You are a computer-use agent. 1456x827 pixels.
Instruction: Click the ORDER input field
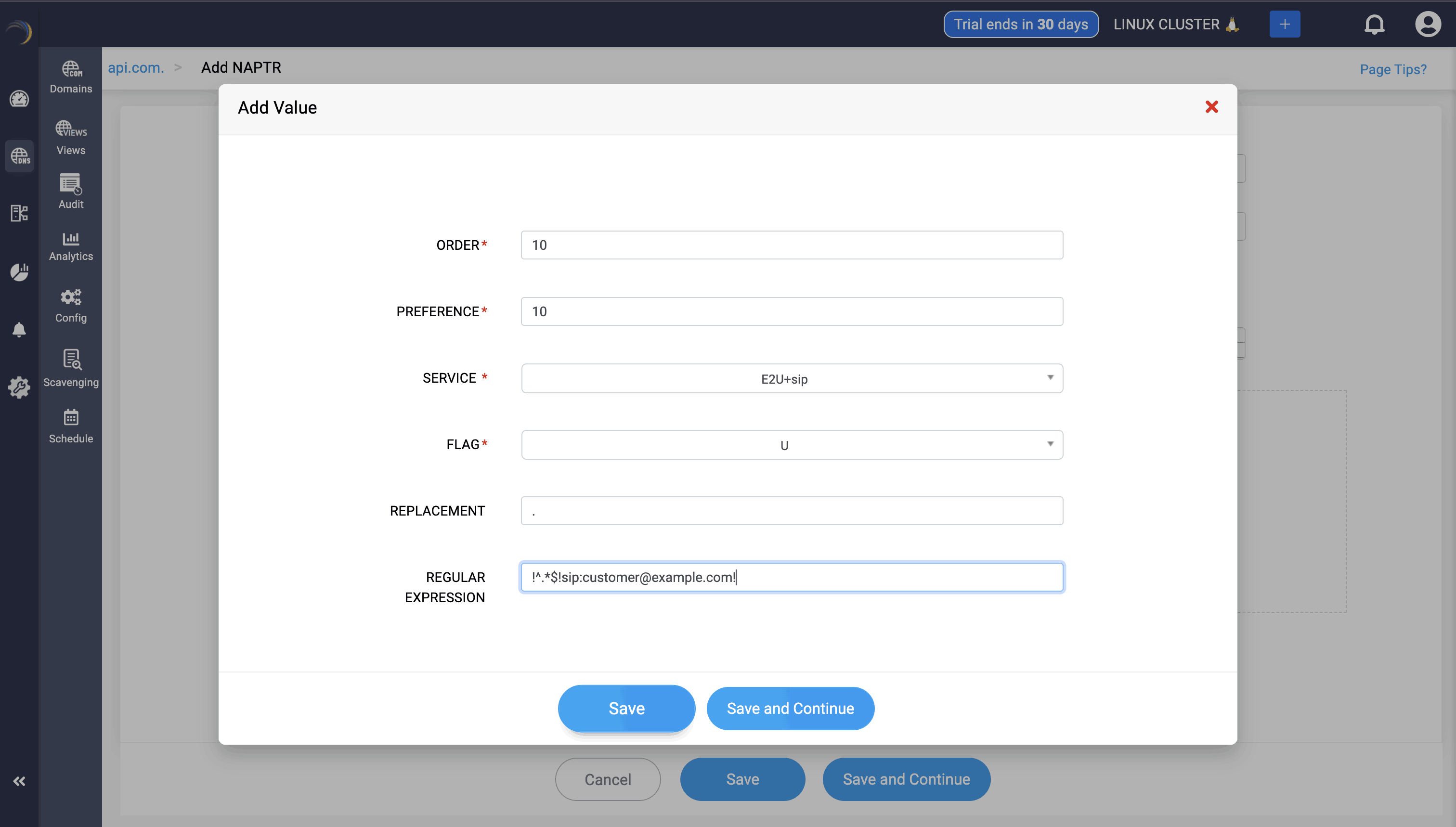point(792,245)
